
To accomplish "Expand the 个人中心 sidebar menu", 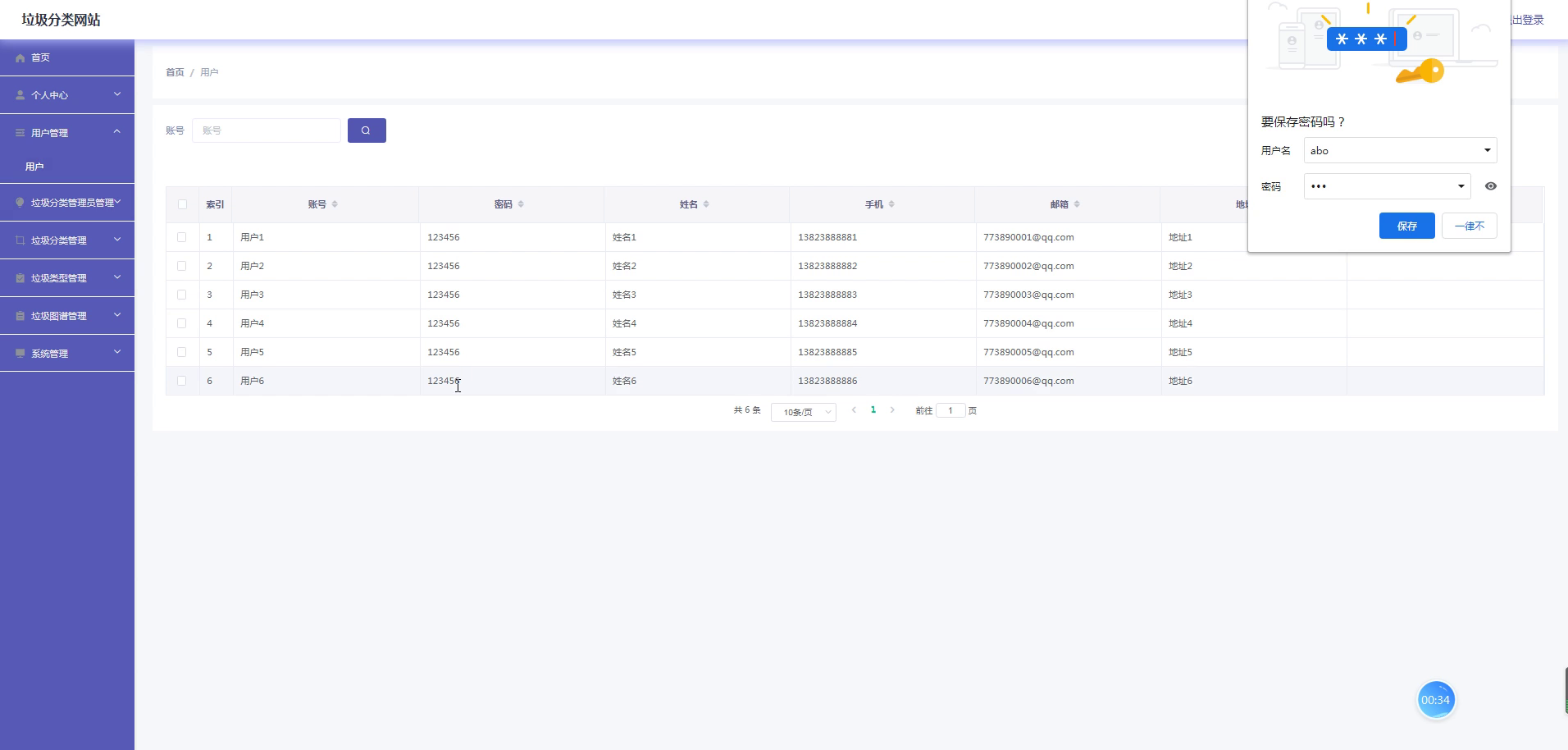I will pyautogui.click(x=67, y=95).
